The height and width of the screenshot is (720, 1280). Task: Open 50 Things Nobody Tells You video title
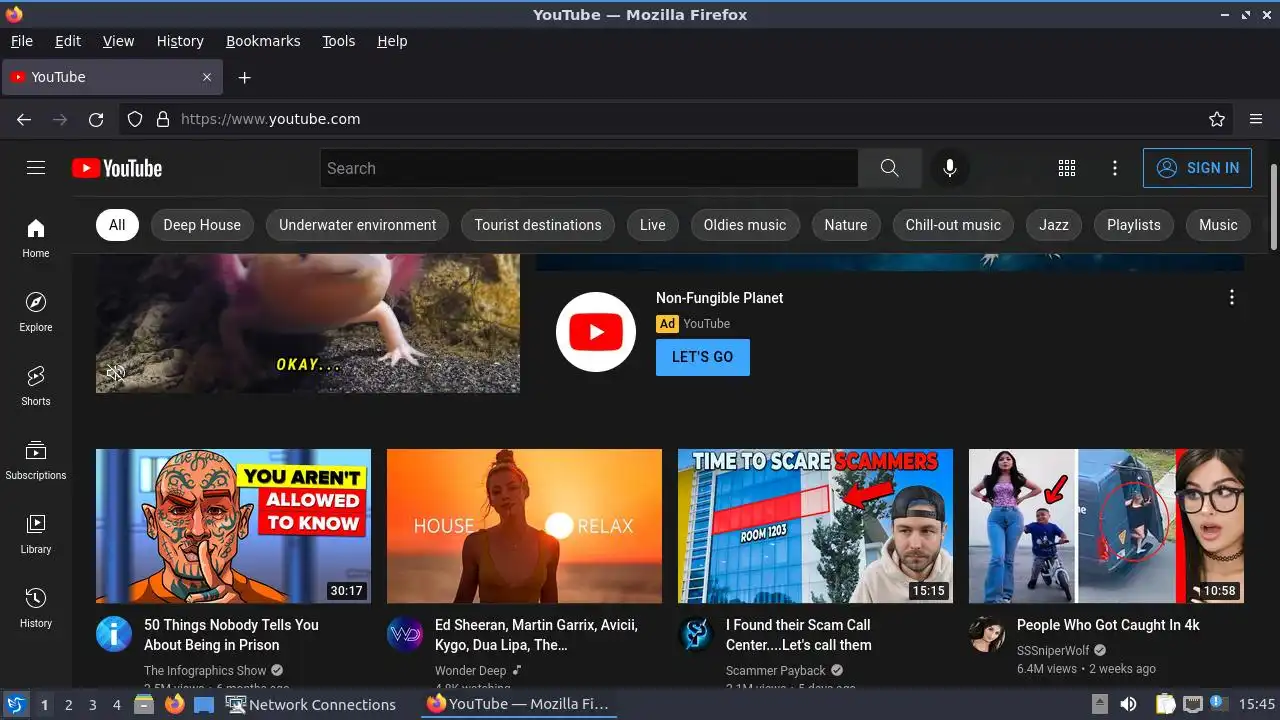[x=231, y=635]
